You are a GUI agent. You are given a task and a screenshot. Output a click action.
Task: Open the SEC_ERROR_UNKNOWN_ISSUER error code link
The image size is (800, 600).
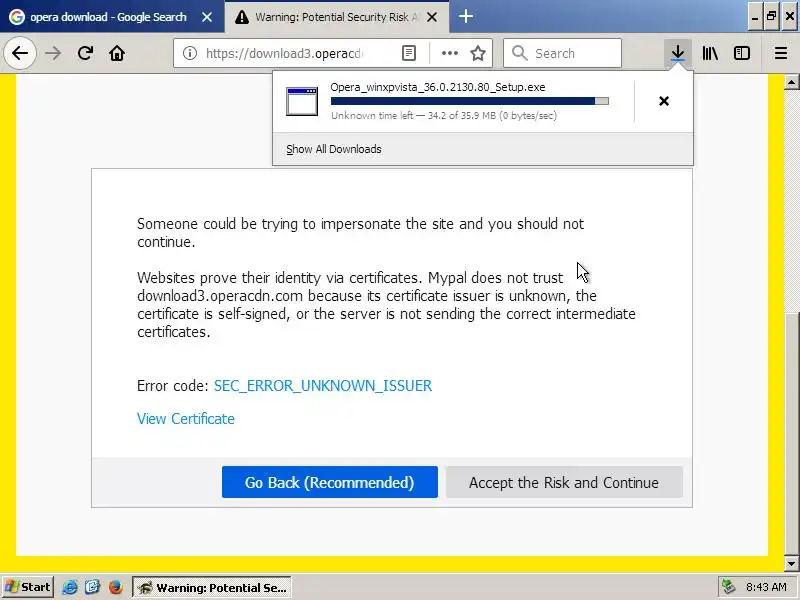[x=323, y=386]
